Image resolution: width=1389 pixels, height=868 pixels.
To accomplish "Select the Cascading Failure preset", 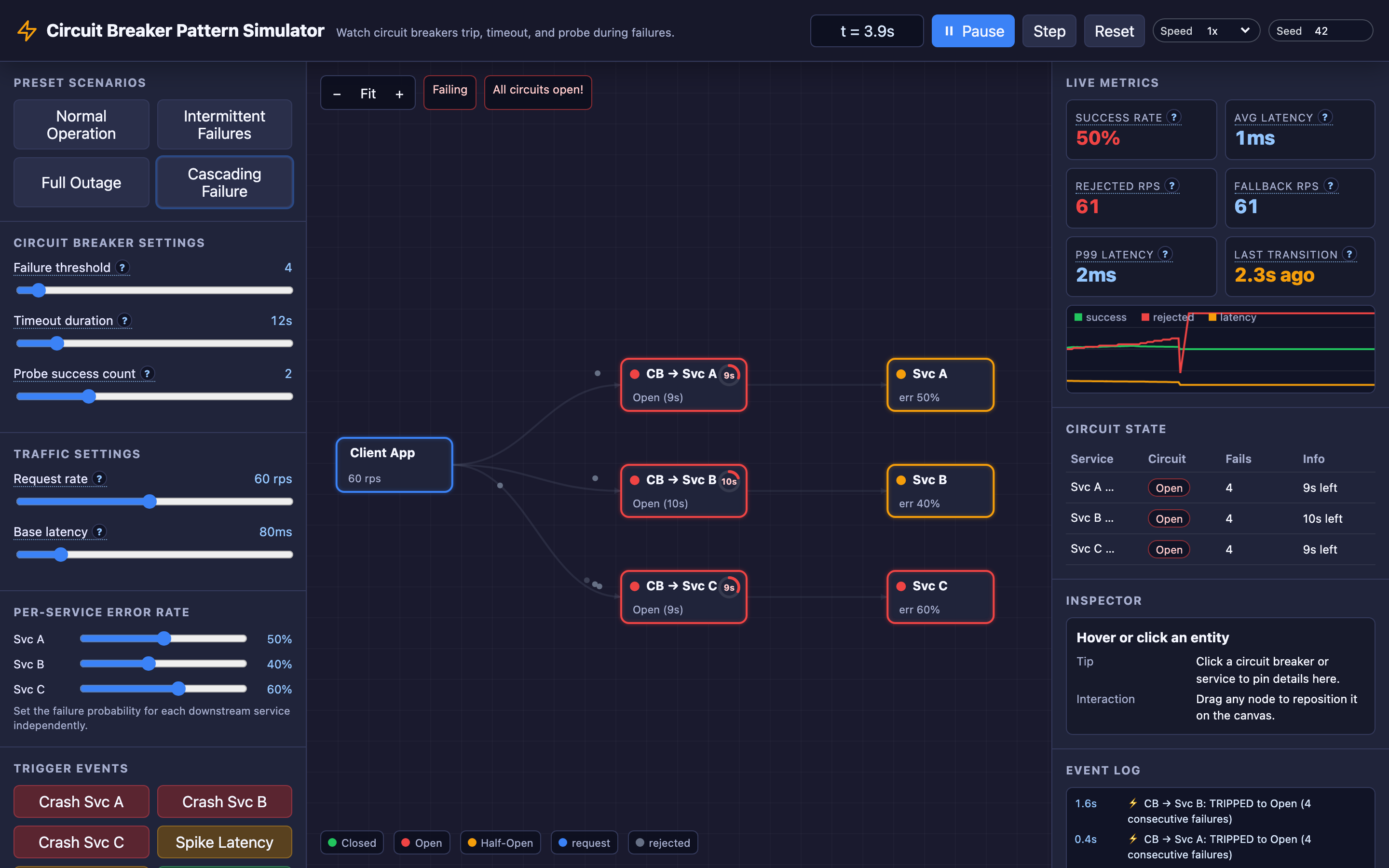I will tap(224, 183).
